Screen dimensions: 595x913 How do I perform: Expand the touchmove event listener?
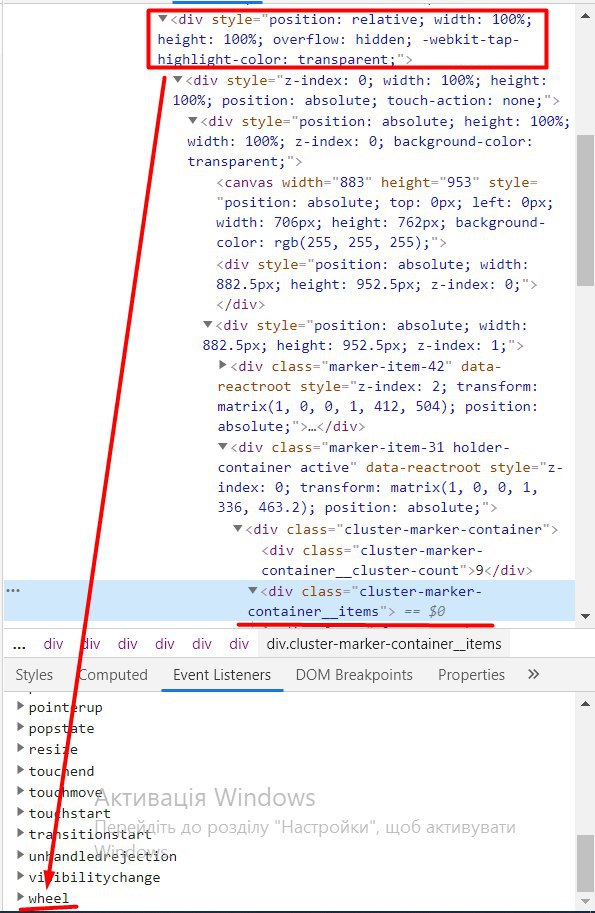tap(20, 791)
